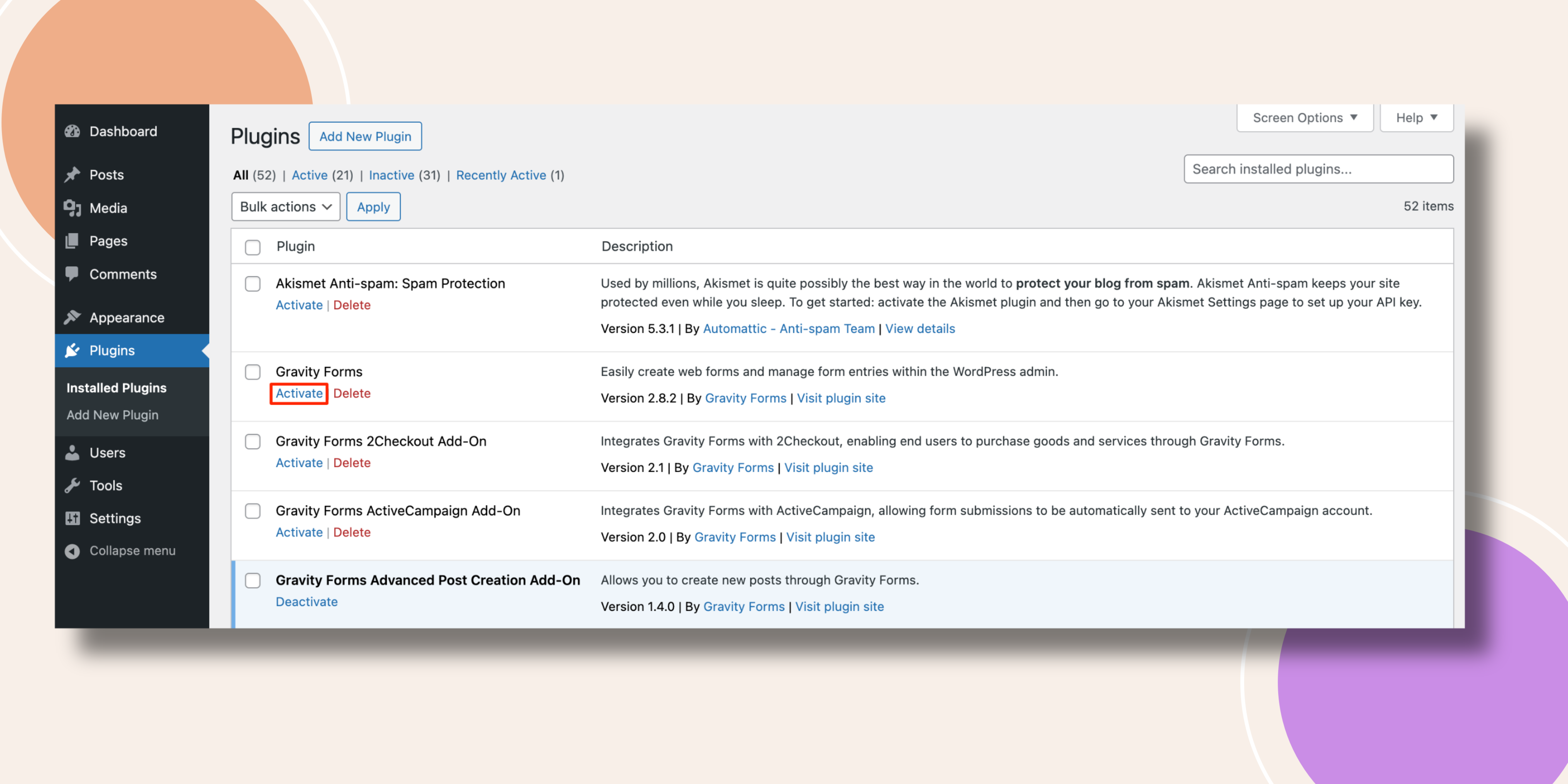The height and width of the screenshot is (784, 1568).
Task: Filter plugins by Inactive
Action: tap(391, 175)
